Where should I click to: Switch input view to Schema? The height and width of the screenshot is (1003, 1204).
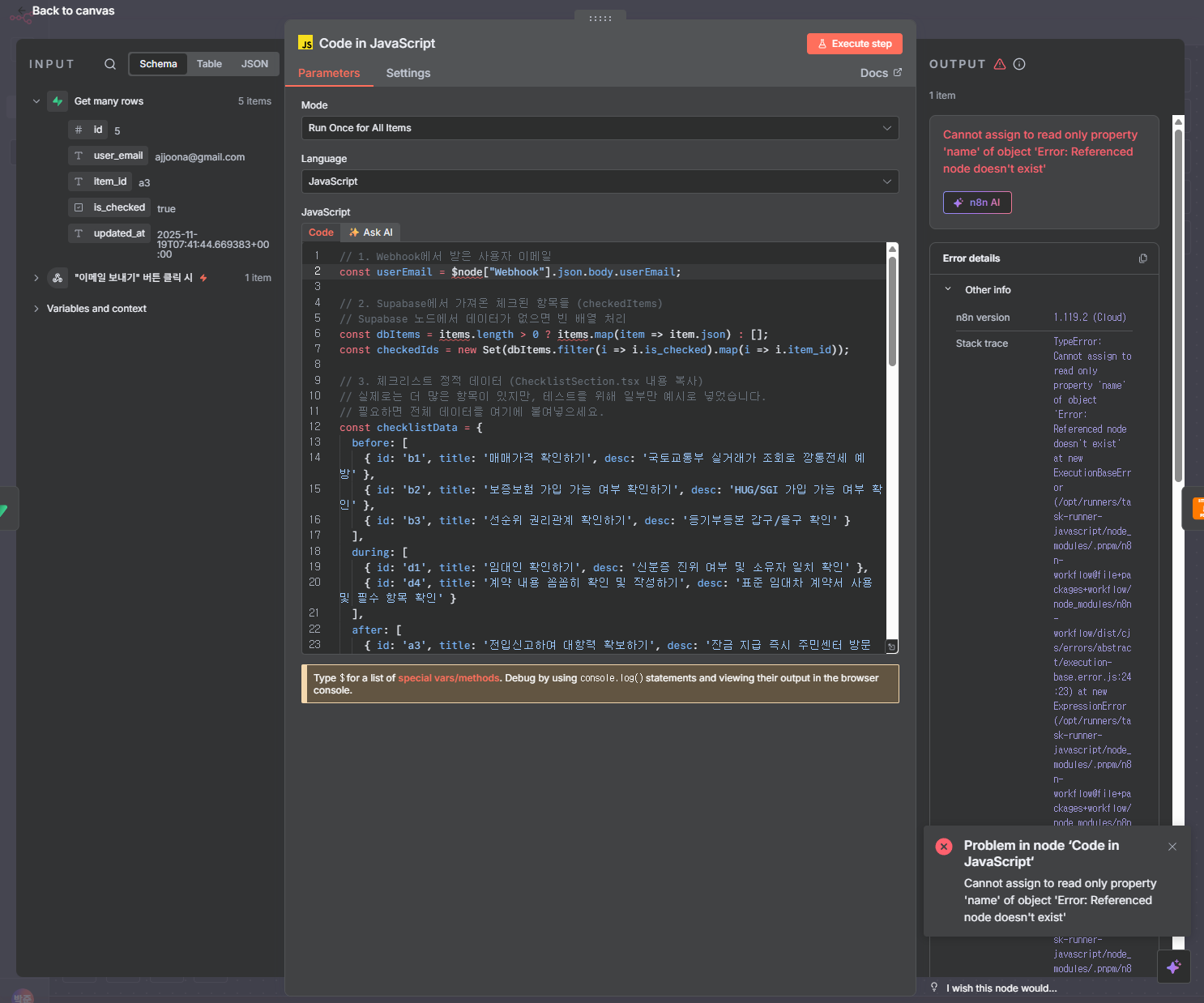(158, 64)
